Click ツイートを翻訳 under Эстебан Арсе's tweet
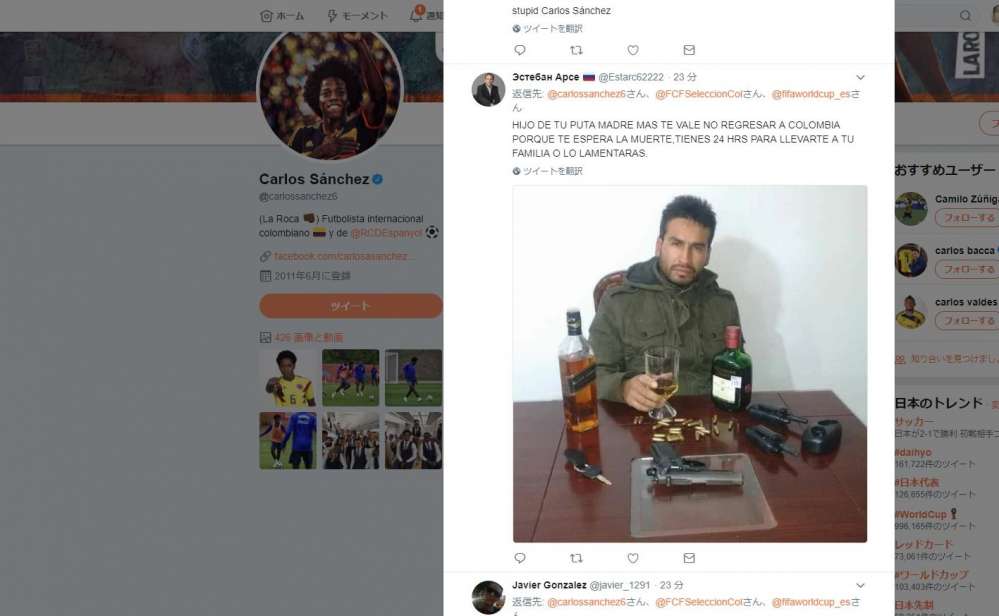This screenshot has width=999, height=616. [x=547, y=171]
